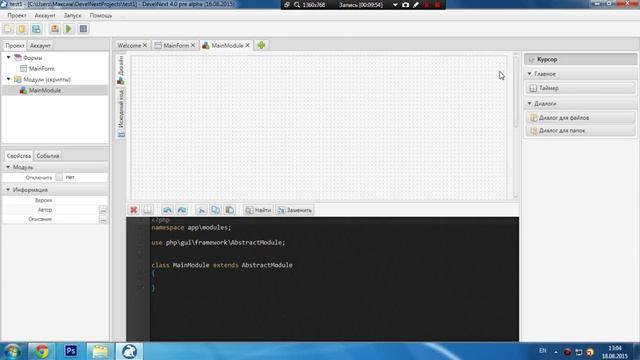Viewport: 640px width, 360px height.
Task: Switch to the MainModule editor tab
Action: point(227,45)
